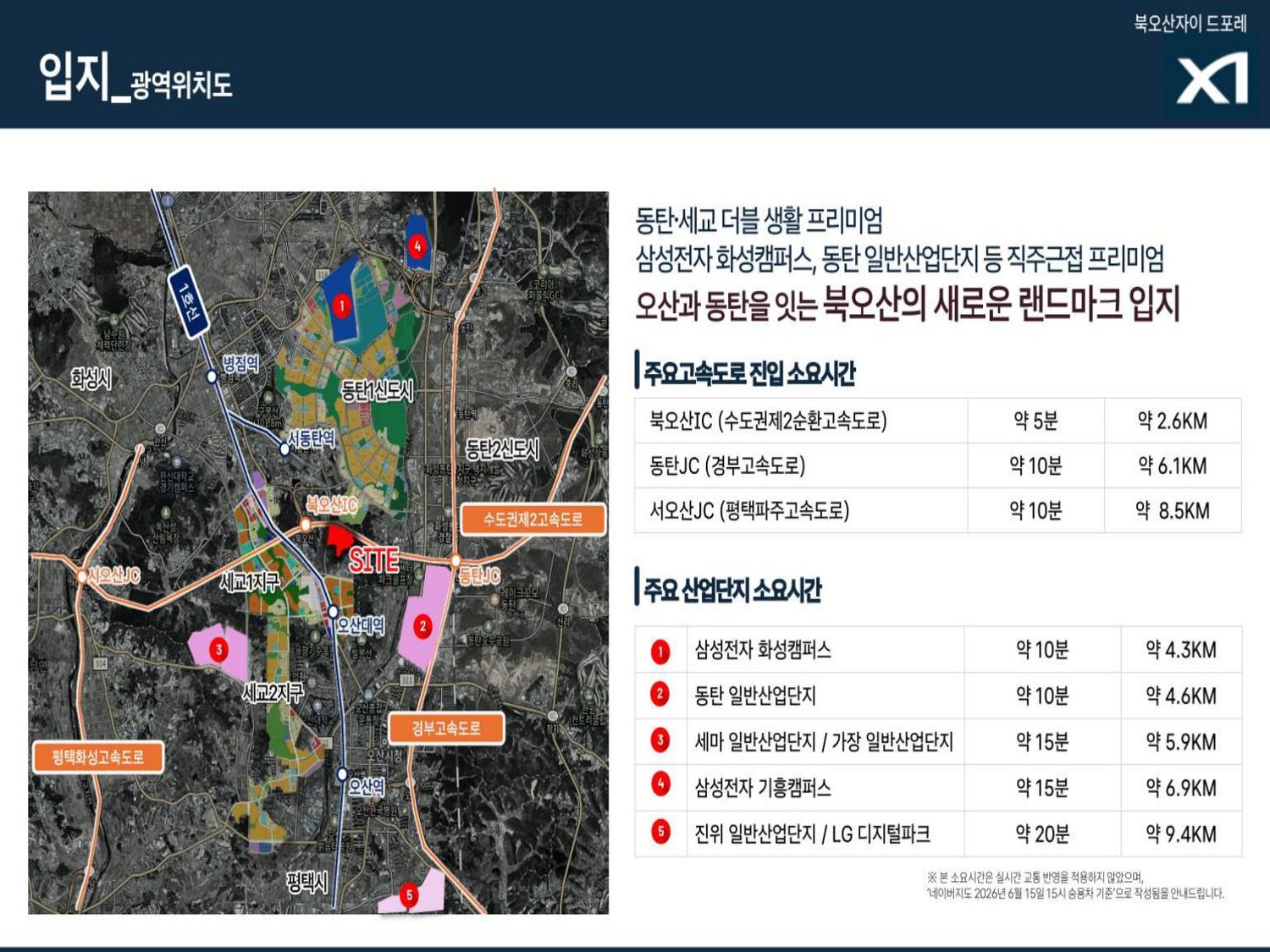Click the 약 2.6KM cell

click(x=1173, y=421)
